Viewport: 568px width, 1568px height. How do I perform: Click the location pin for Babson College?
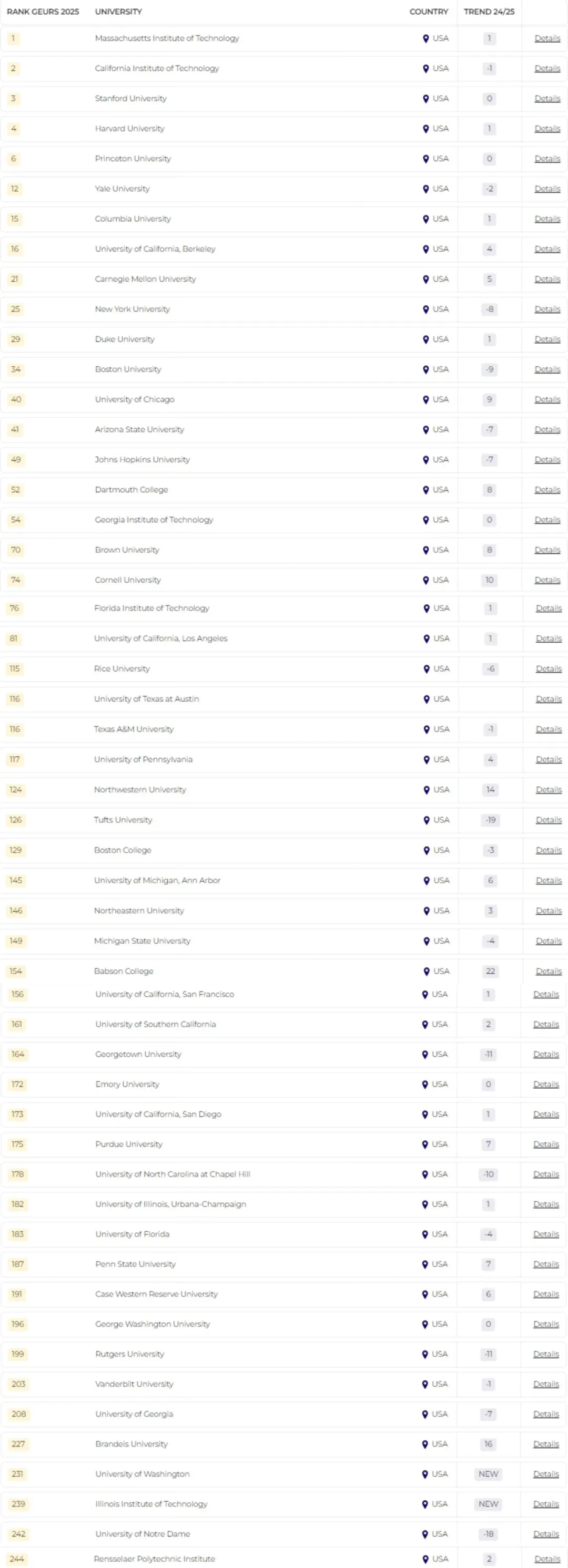click(425, 971)
